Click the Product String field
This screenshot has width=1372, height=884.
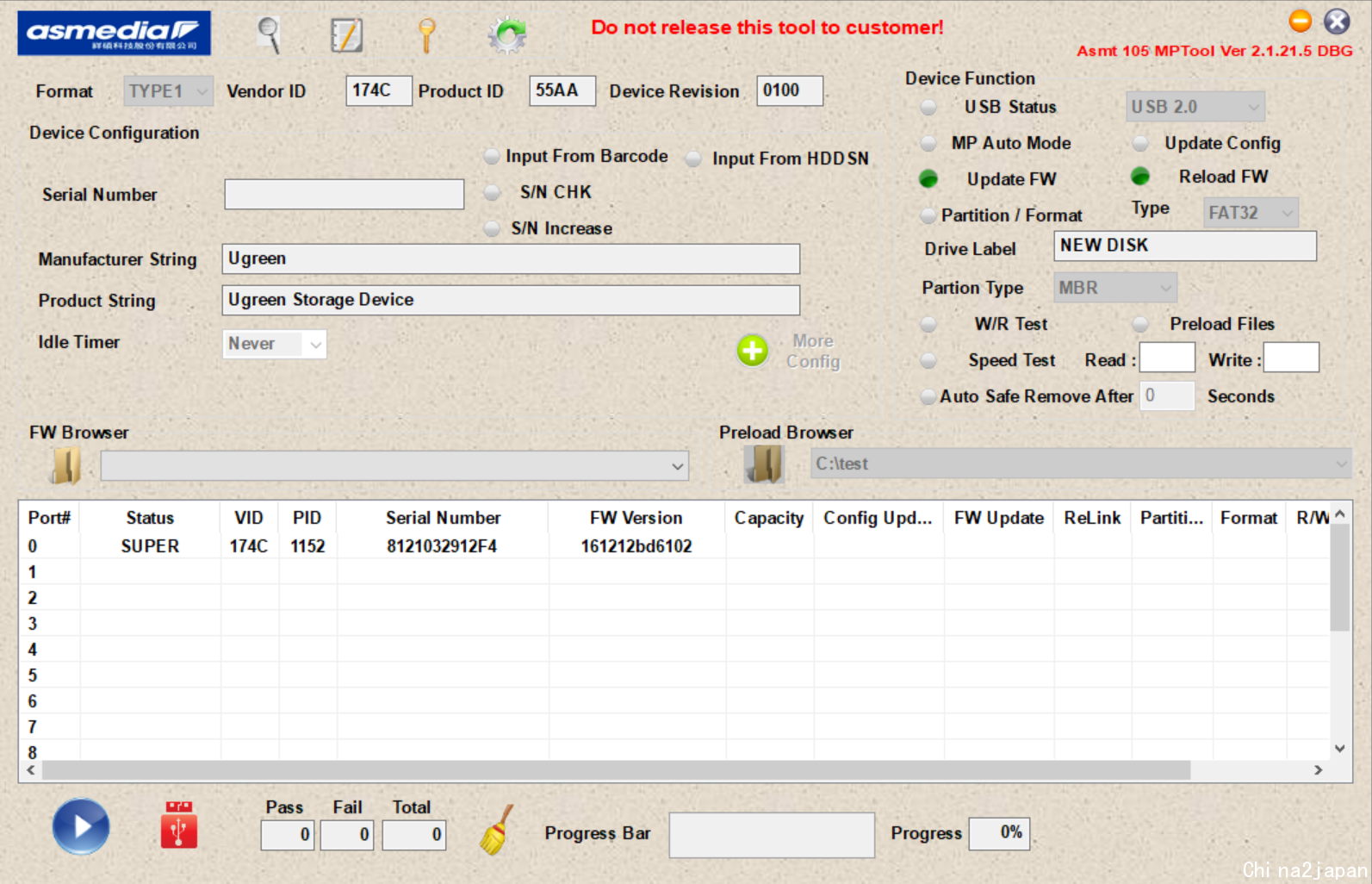[511, 300]
